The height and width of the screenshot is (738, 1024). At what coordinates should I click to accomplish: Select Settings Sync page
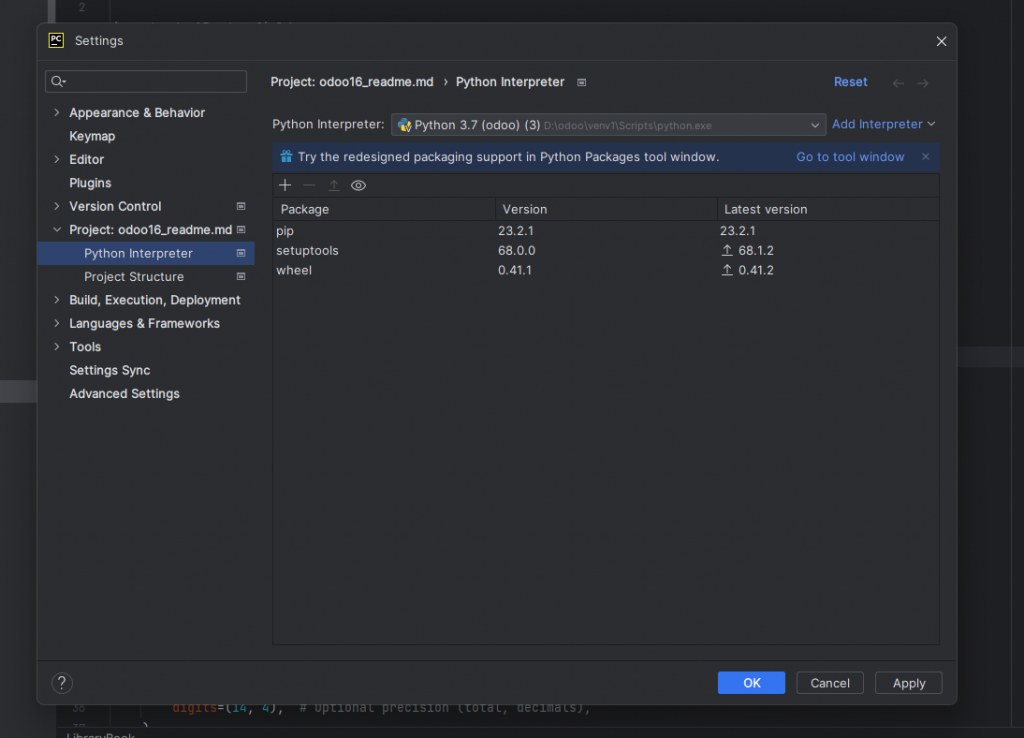pos(110,370)
